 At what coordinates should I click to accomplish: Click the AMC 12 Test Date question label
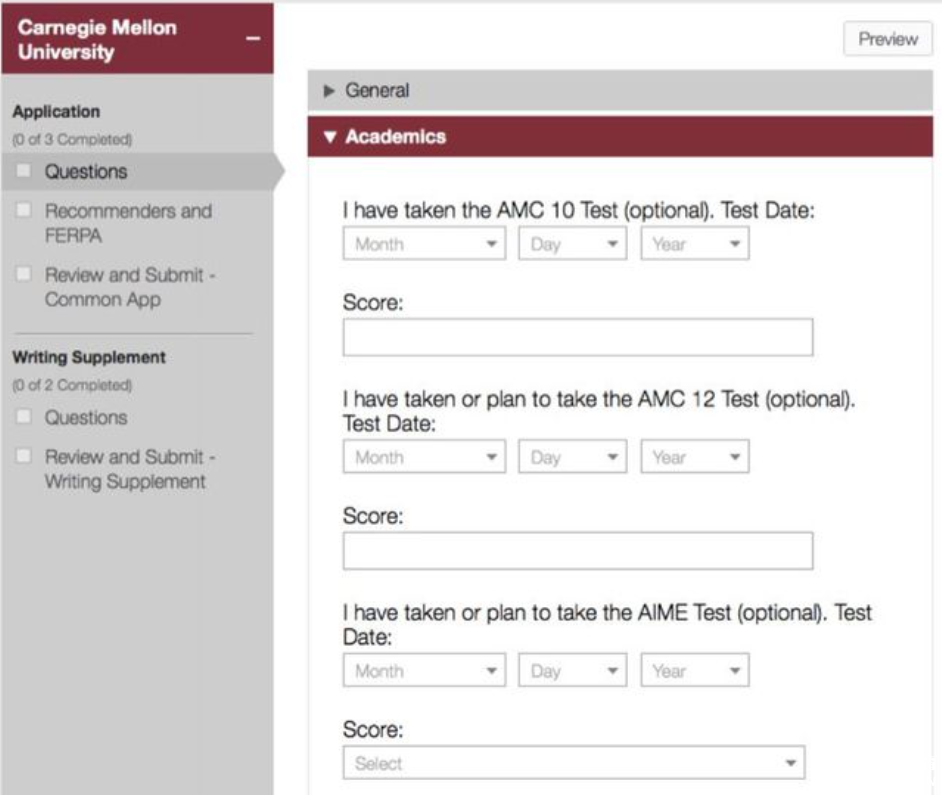(x=599, y=412)
